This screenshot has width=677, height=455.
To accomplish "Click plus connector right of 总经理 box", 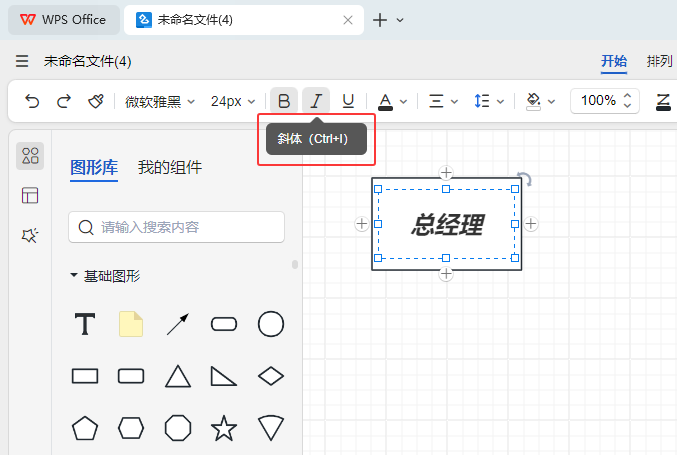I will (531, 224).
